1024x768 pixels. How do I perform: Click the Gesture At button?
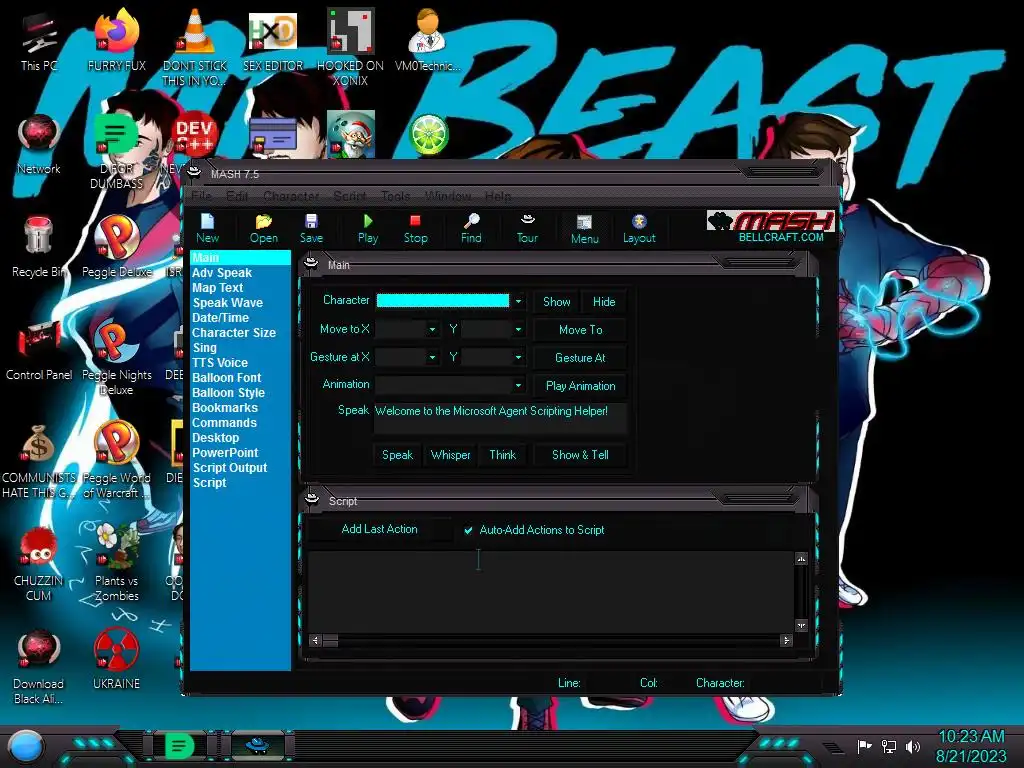coord(581,358)
